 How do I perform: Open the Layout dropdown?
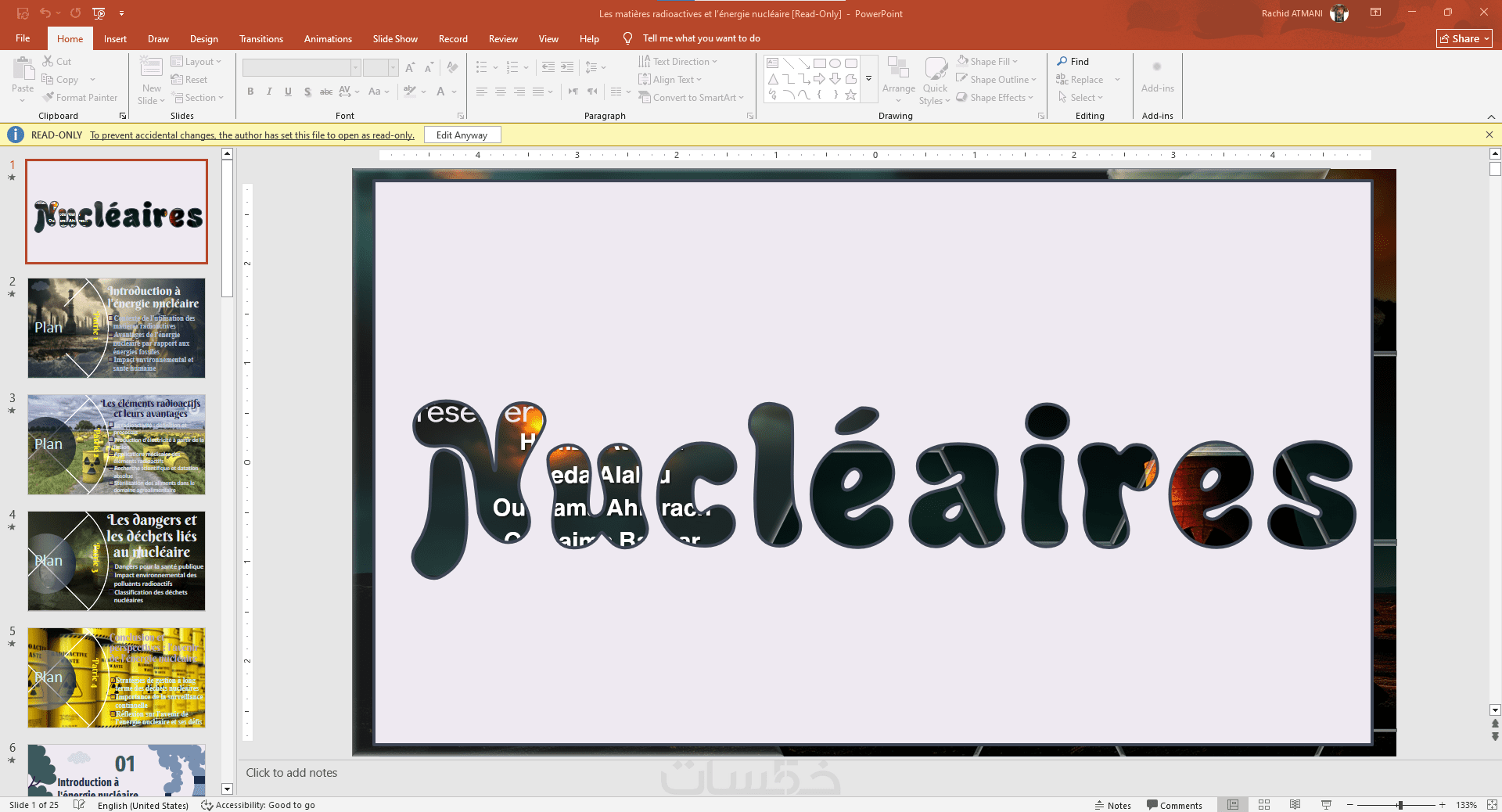click(196, 61)
